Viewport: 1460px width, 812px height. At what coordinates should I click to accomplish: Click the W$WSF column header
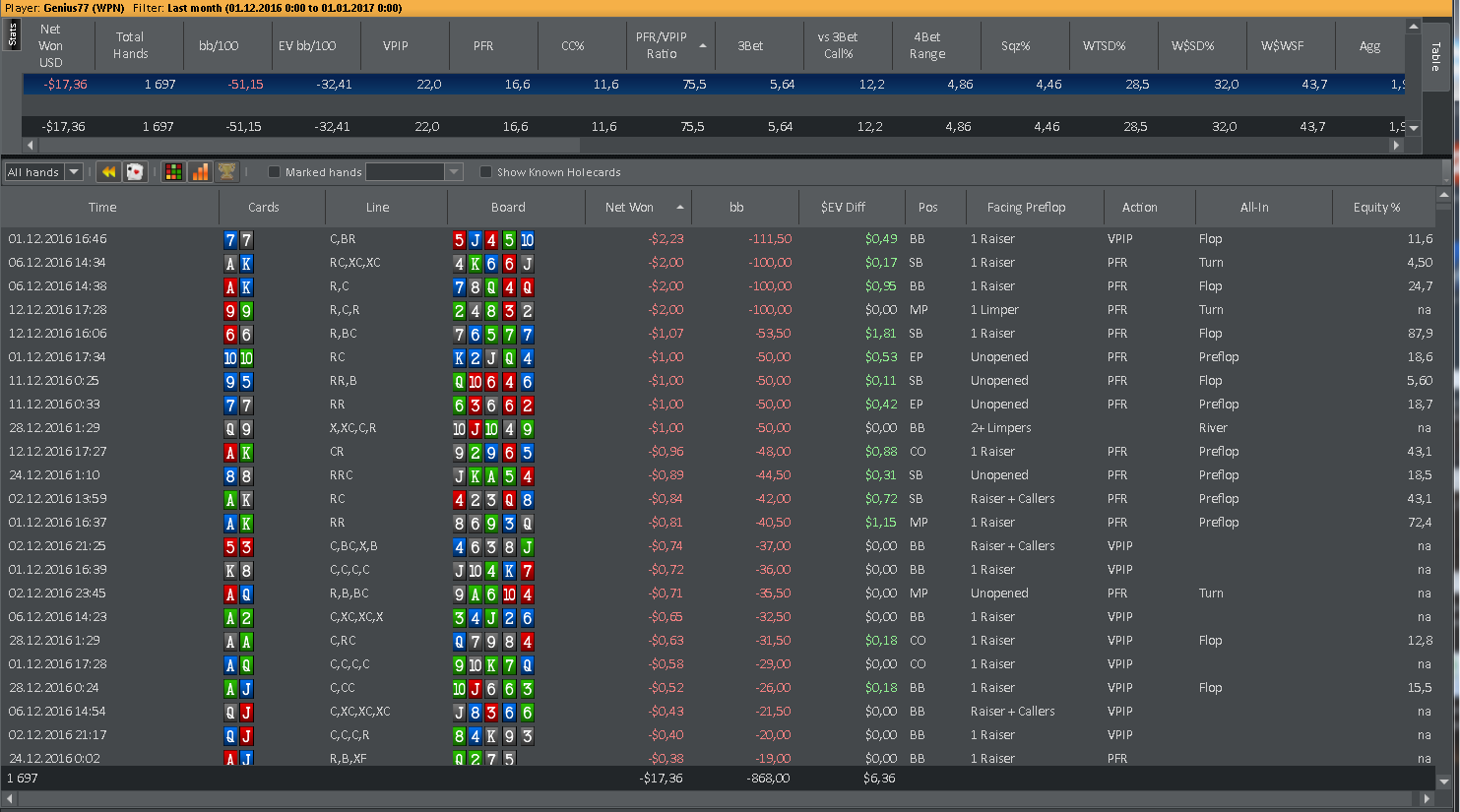(1282, 45)
